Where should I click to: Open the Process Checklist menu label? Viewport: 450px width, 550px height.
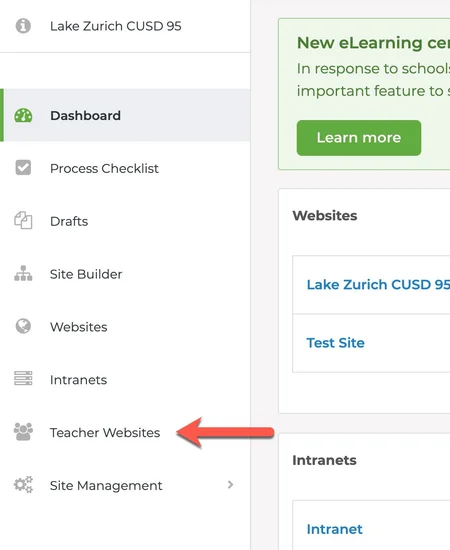(104, 168)
